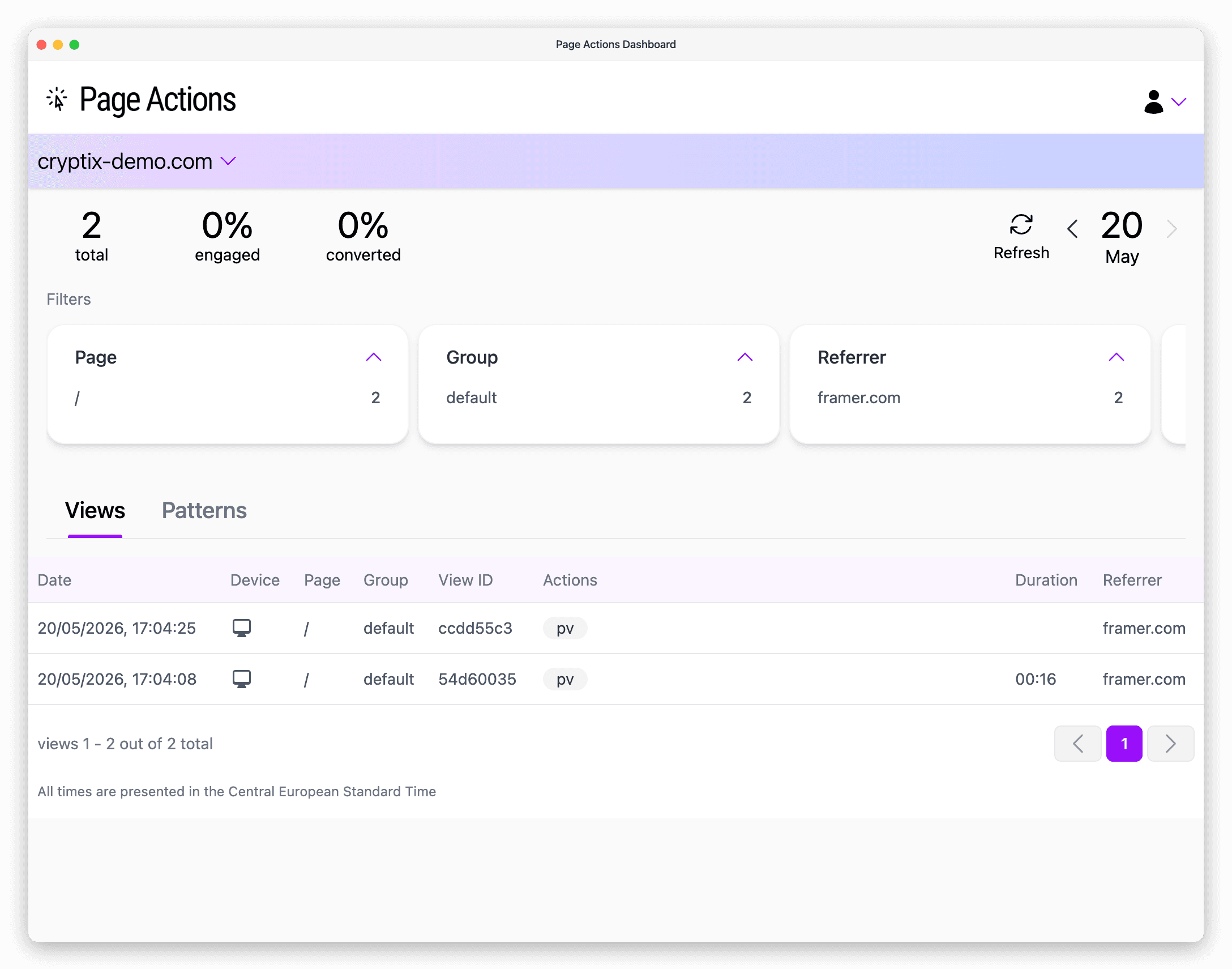Click the count 2 in the Referrer card
1232x969 pixels.
1118,398
